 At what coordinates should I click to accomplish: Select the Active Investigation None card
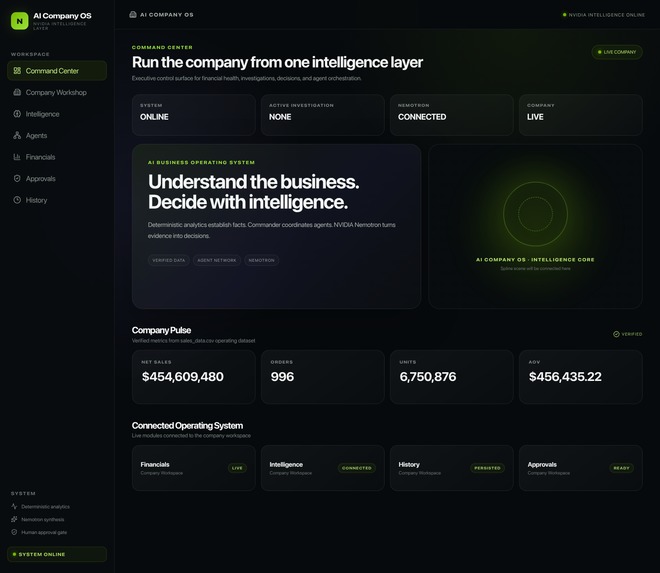pyautogui.click(x=322, y=115)
